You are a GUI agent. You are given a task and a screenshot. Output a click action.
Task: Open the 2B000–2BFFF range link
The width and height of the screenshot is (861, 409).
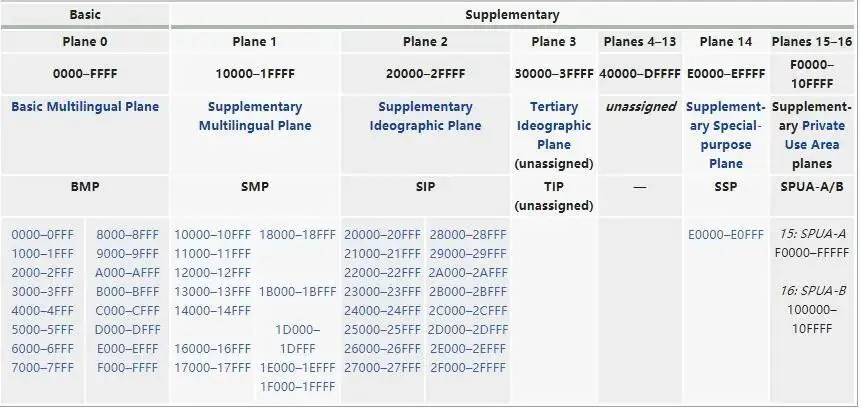[468, 292]
